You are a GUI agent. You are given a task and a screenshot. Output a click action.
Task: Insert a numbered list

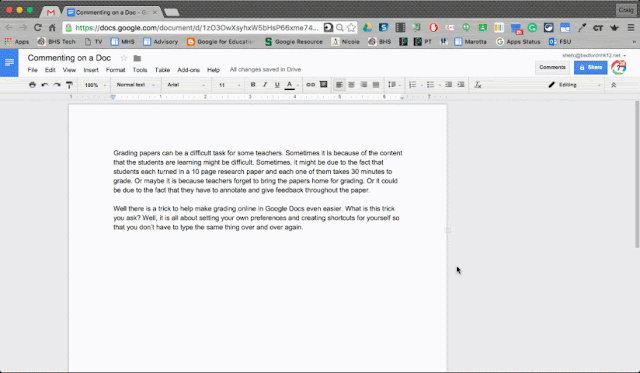(413, 84)
